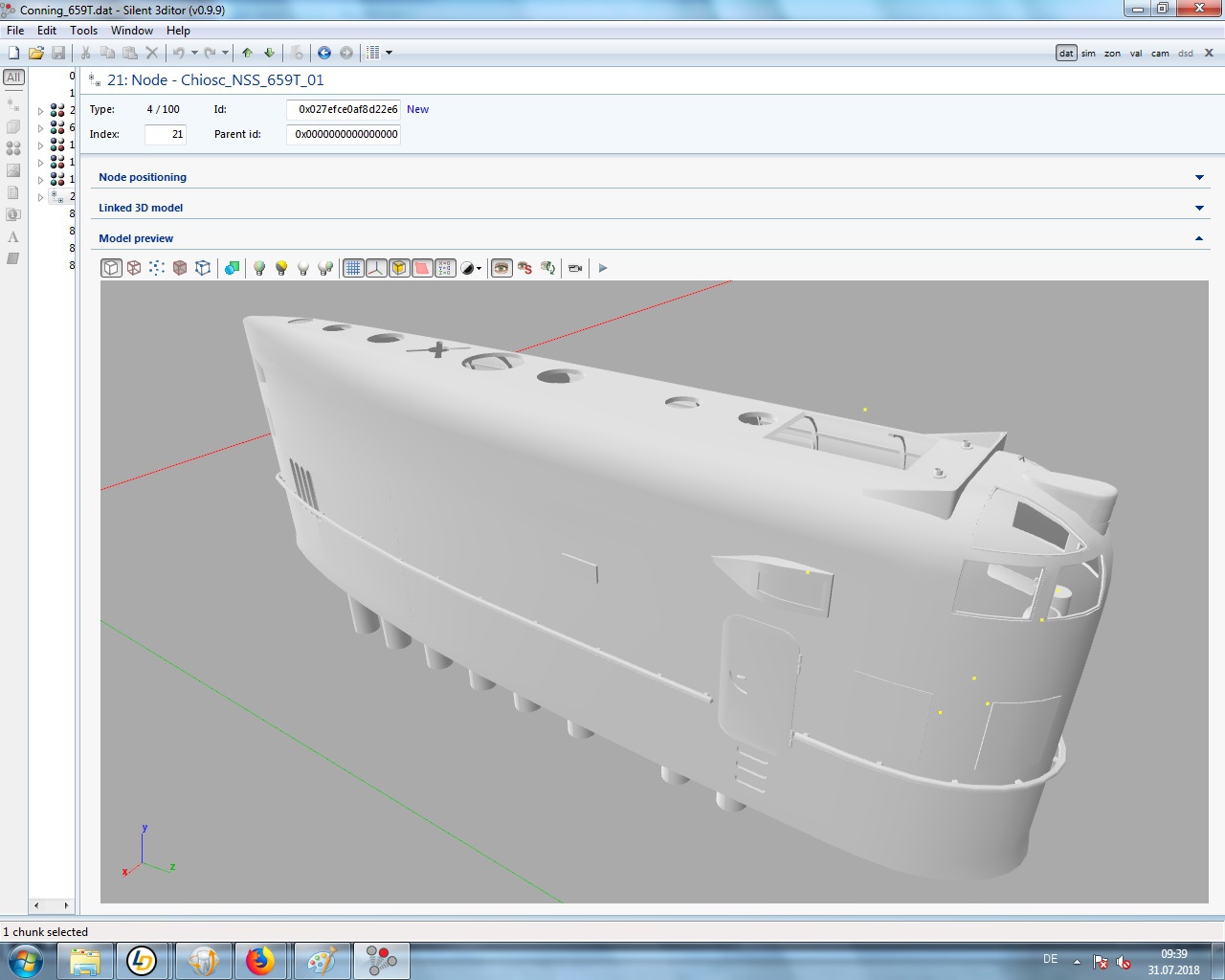
Task: Click the blue sphere and green cube icon
Action: coord(232,268)
